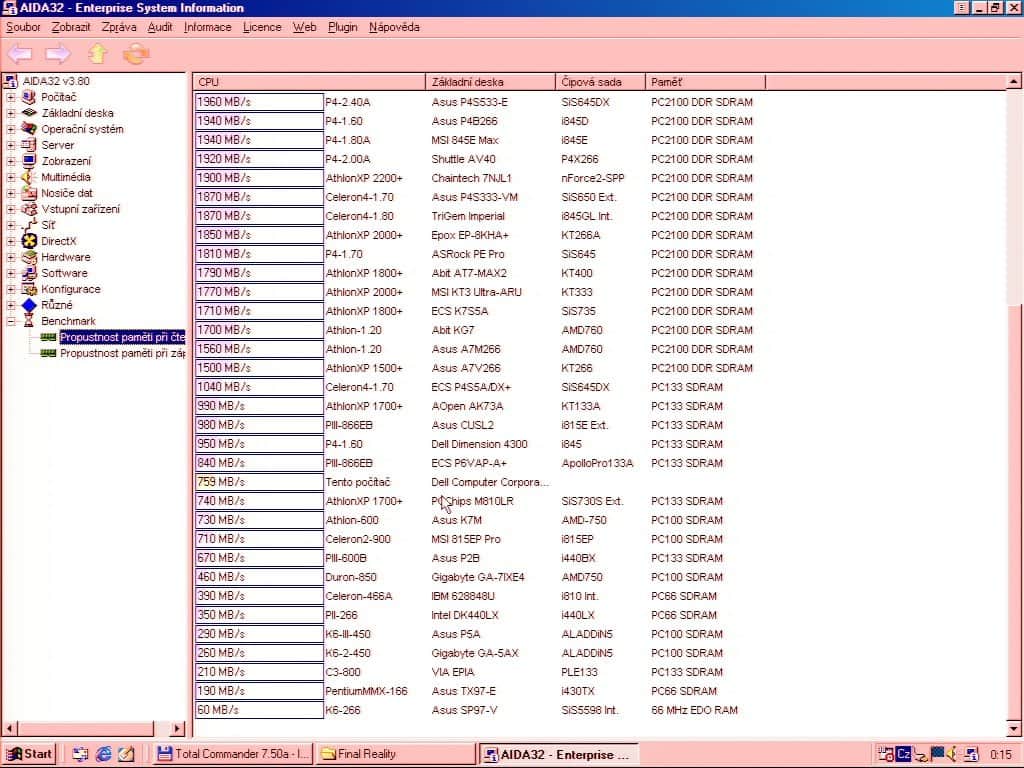This screenshot has height=768, width=1024.
Task: Click the Konfigurace icon in tree
Action: [x=29, y=289]
